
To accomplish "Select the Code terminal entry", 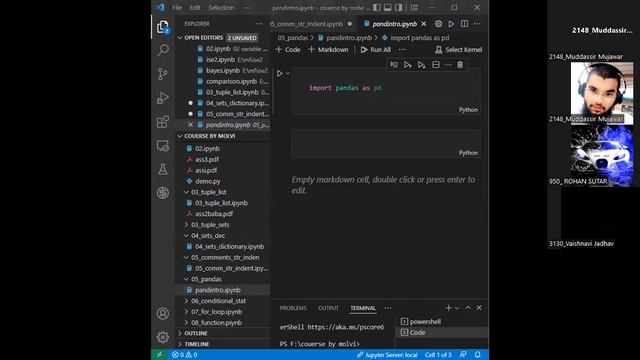I will pos(442,333).
